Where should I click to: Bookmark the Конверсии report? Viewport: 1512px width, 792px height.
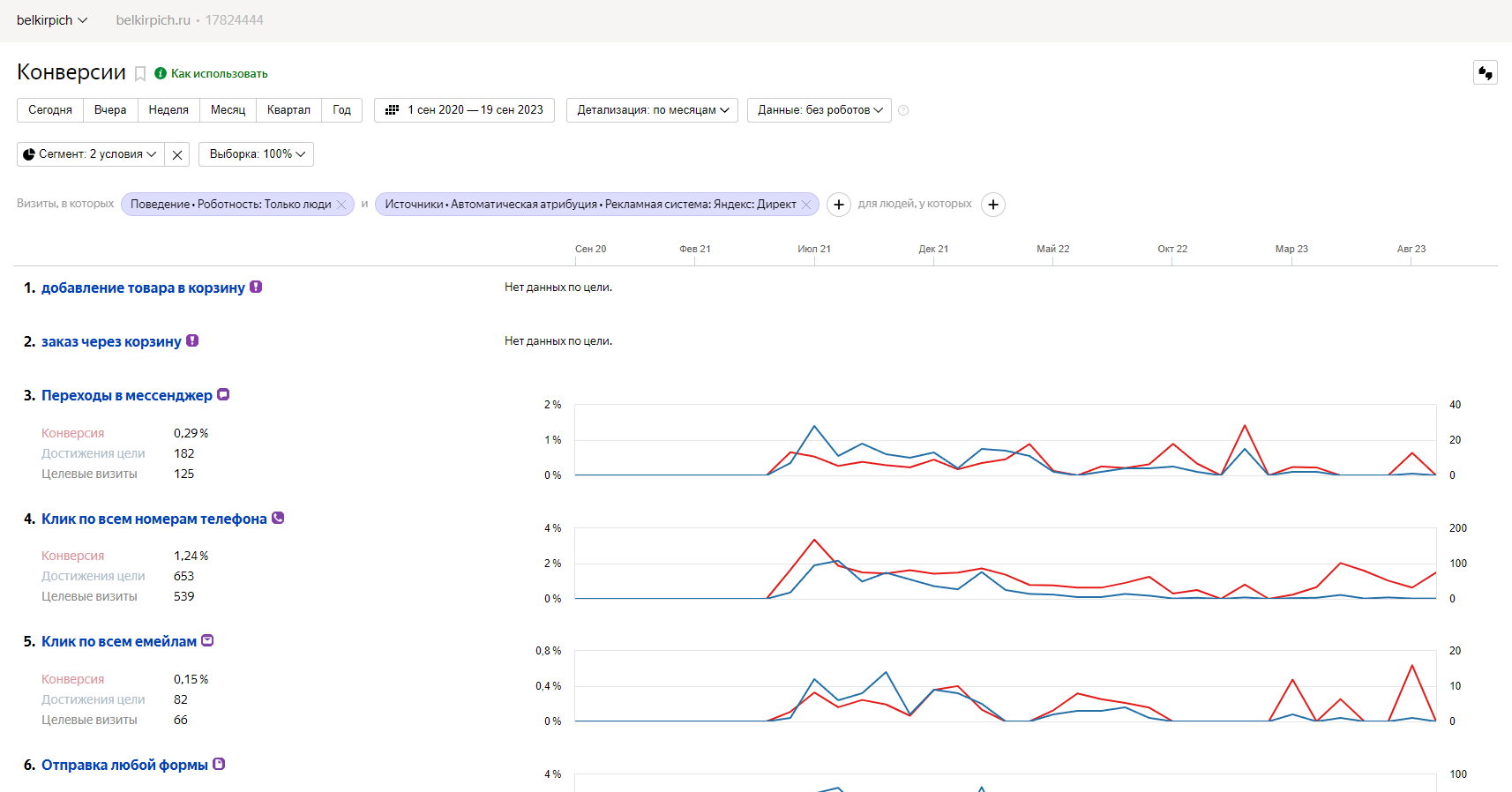(x=140, y=74)
